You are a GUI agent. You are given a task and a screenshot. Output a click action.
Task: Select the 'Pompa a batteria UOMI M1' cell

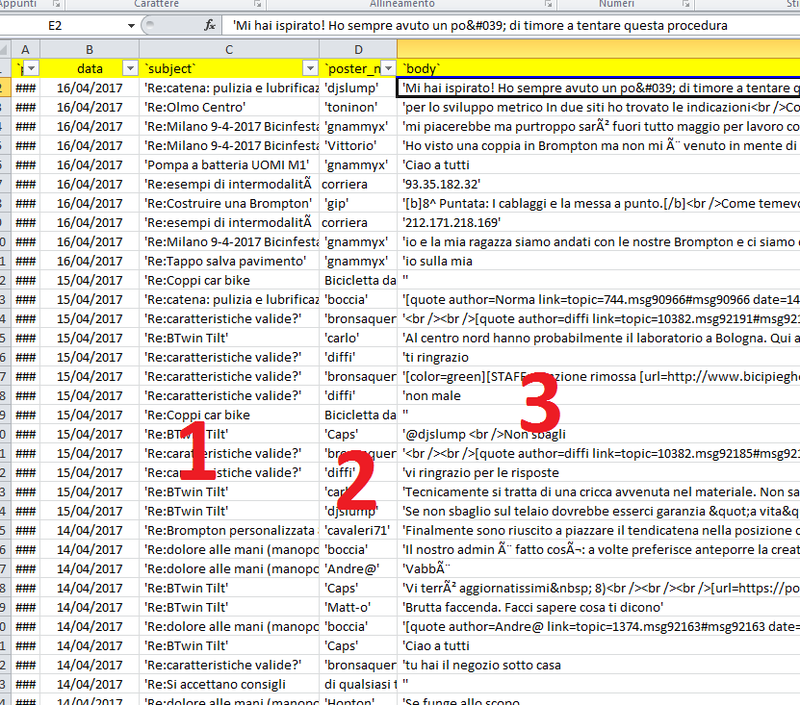pyautogui.click(x=229, y=165)
